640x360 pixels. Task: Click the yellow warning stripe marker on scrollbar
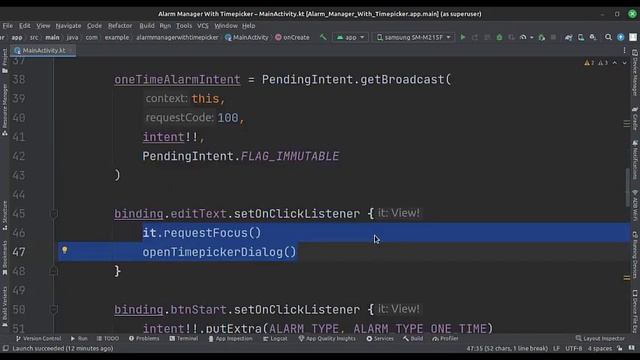point(627,278)
